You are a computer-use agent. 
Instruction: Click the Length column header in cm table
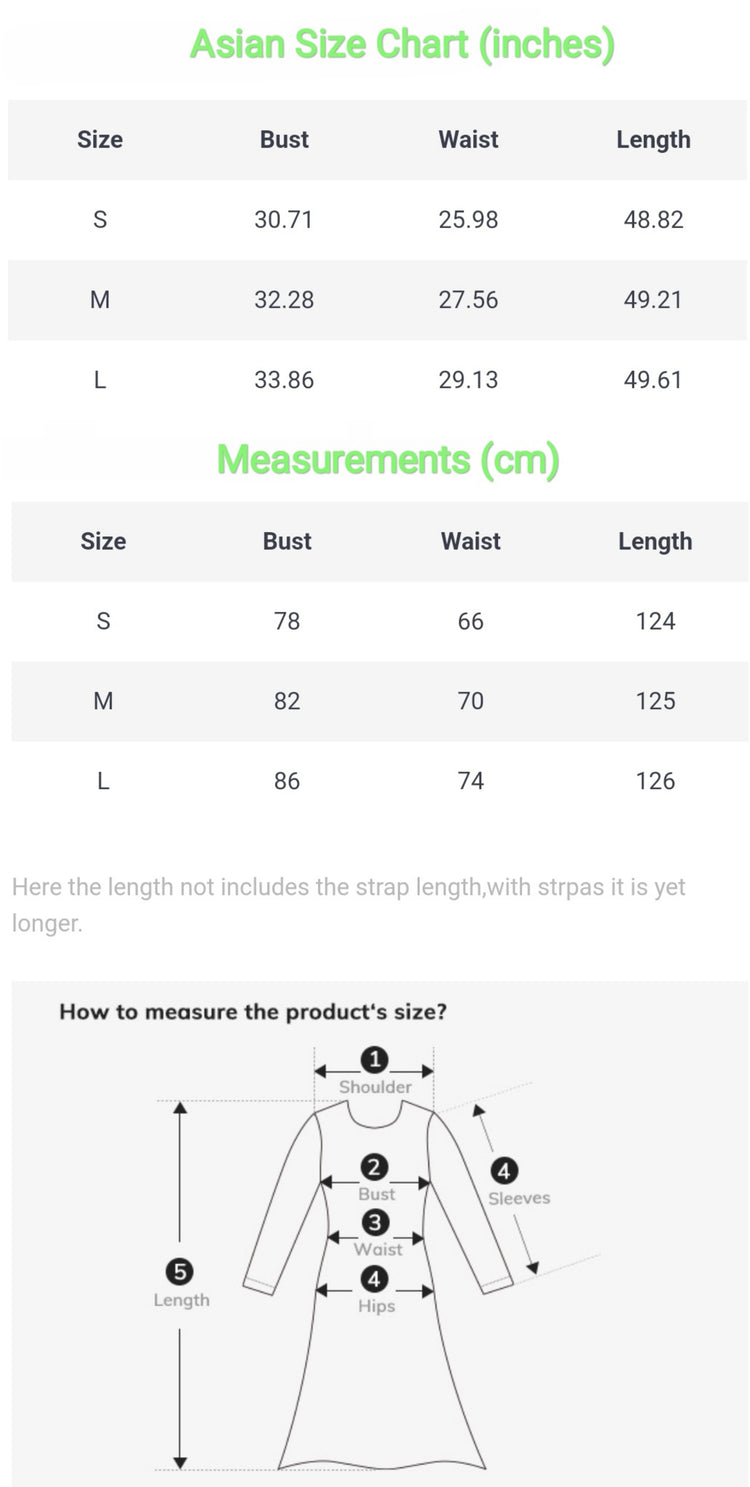point(655,541)
